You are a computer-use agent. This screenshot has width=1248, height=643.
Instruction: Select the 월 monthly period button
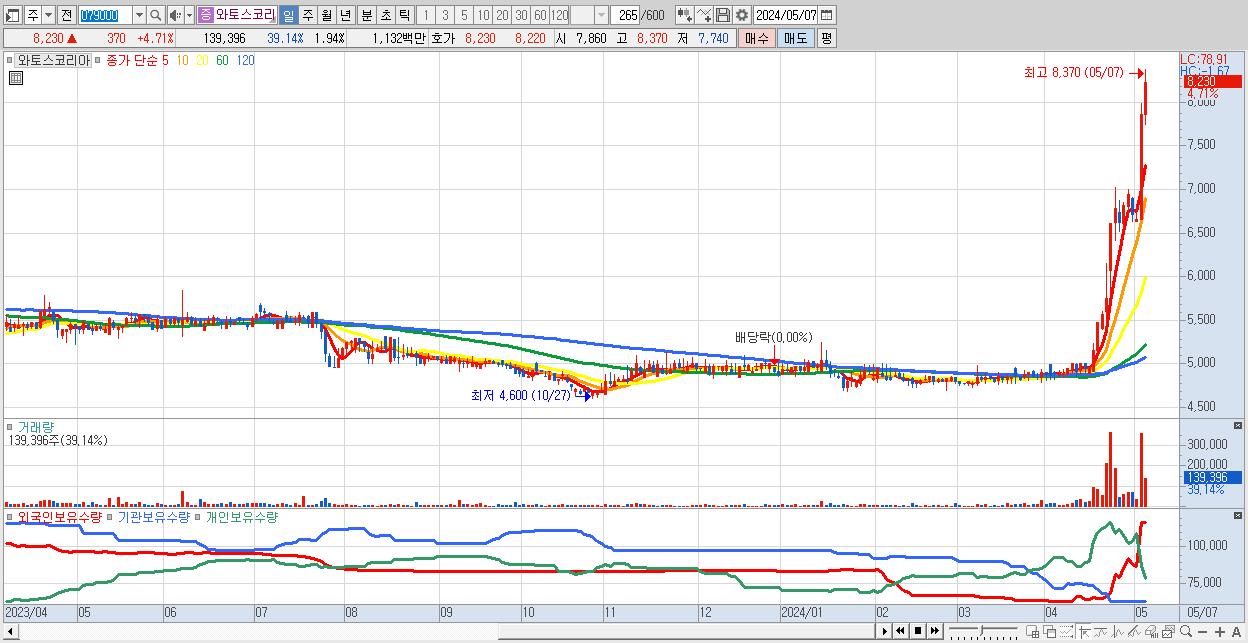326,15
